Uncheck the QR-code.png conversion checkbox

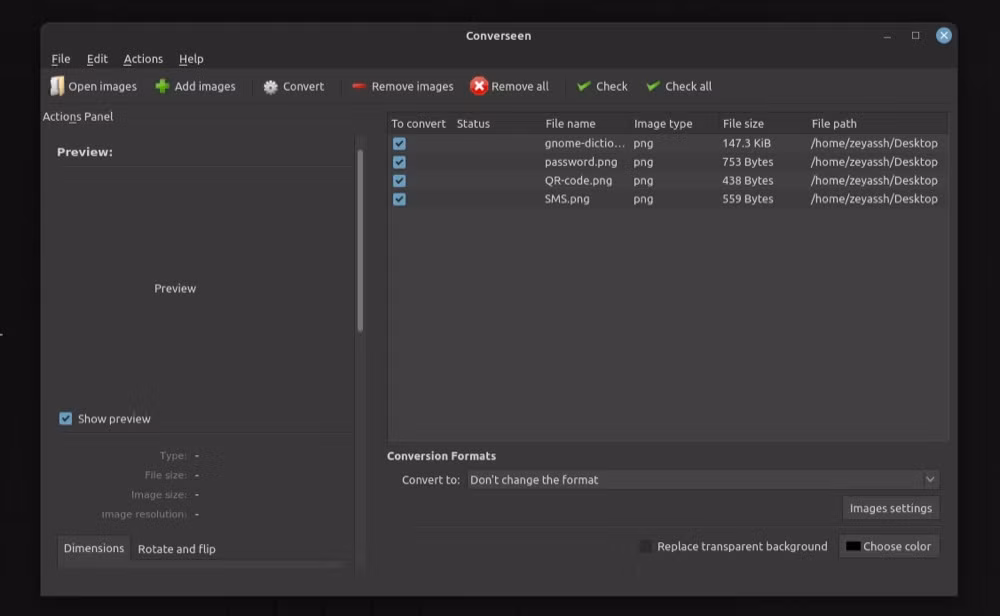[399, 180]
